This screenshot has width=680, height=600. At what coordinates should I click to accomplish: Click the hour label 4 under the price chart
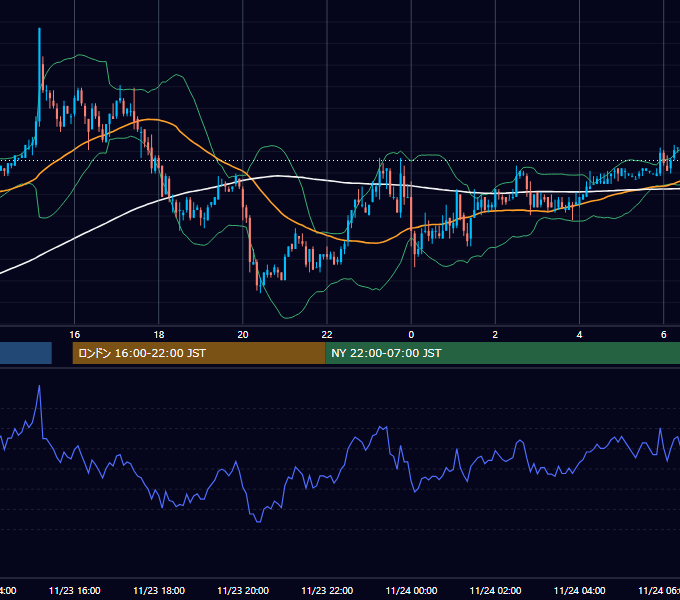pyautogui.click(x=579, y=334)
